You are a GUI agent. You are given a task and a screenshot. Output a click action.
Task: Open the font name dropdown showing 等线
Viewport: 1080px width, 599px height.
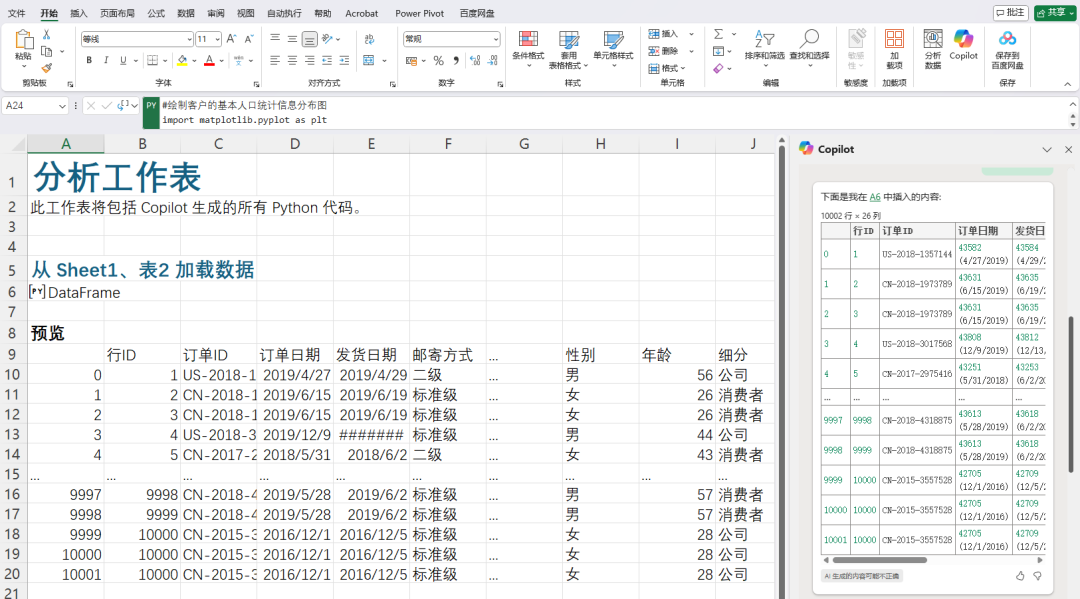(136, 38)
